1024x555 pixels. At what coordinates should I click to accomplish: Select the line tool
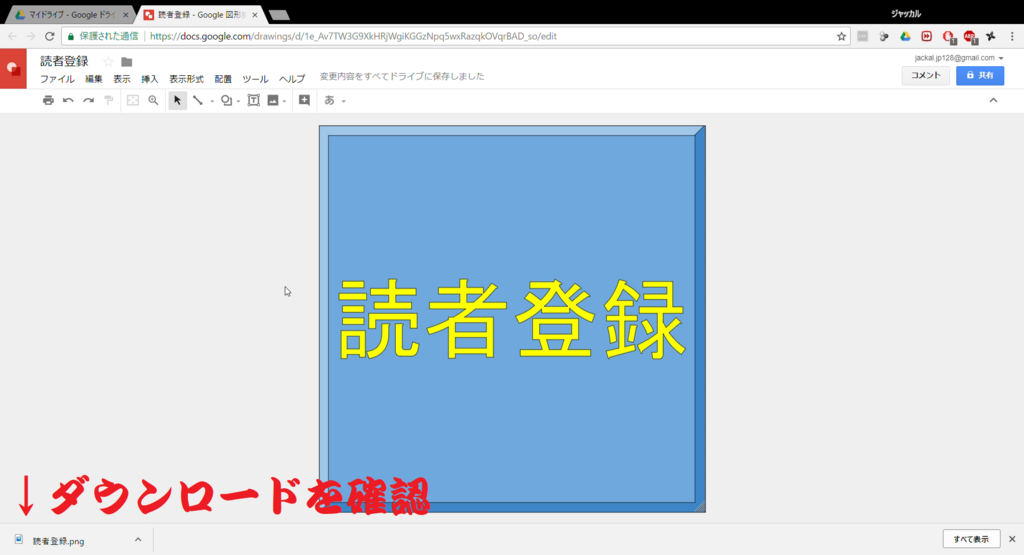click(198, 101)
